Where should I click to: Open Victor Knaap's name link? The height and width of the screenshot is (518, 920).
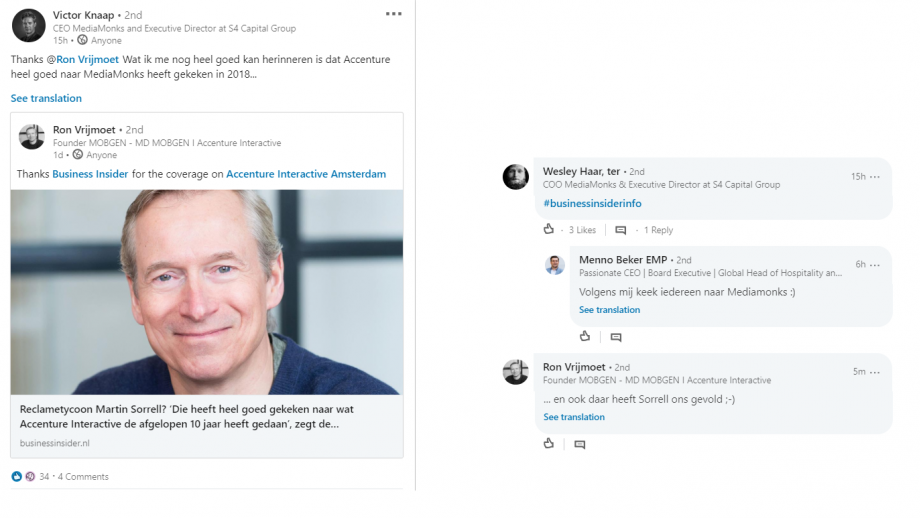pyautogui.click(x=83, y=15)
